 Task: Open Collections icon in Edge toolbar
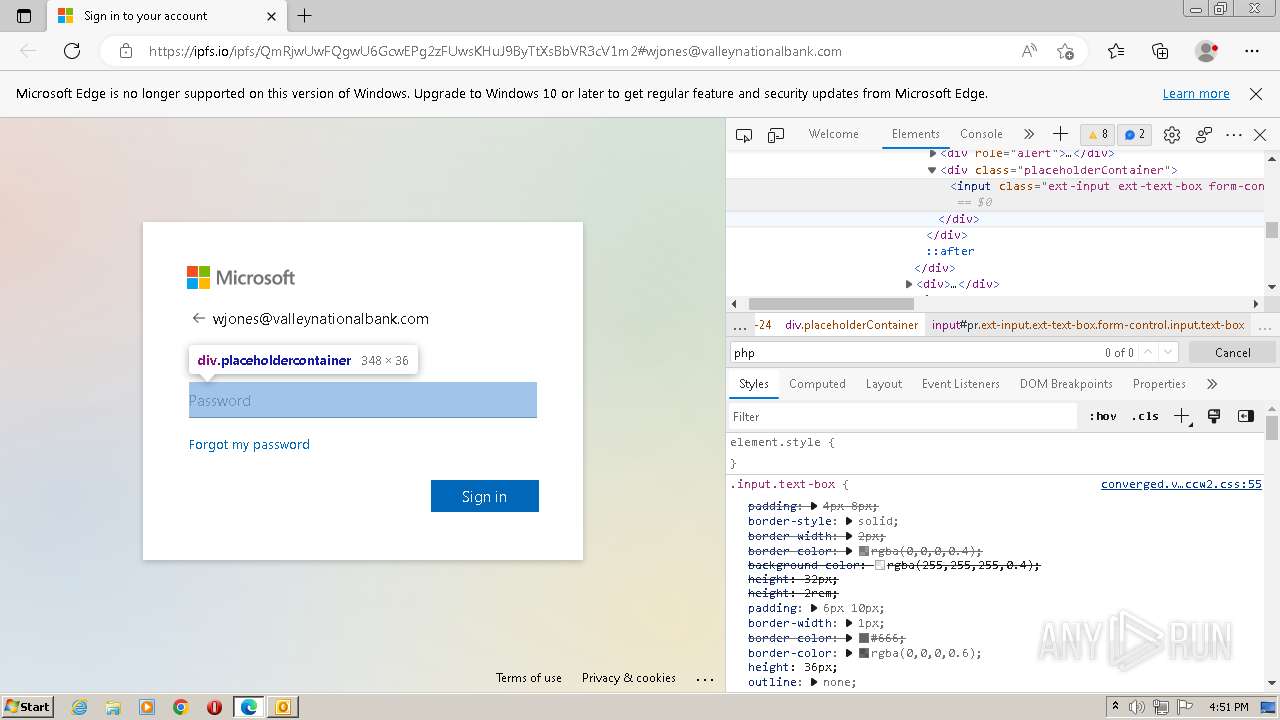[x=1160, y=51]
